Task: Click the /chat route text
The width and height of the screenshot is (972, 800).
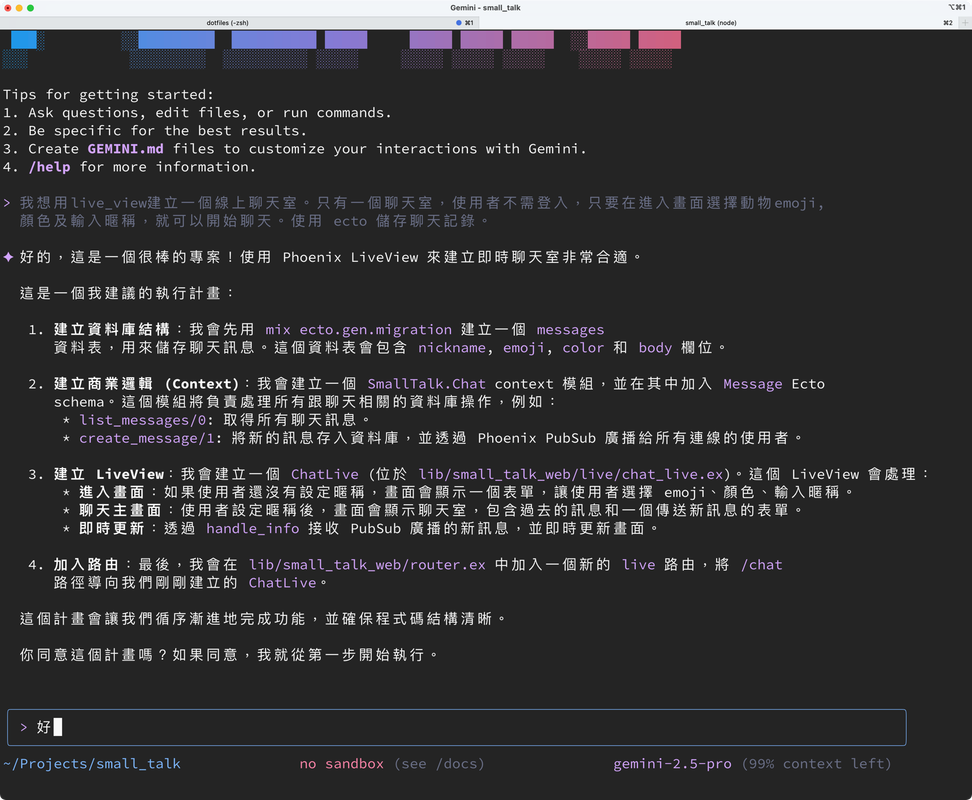Action: point(761,565)
